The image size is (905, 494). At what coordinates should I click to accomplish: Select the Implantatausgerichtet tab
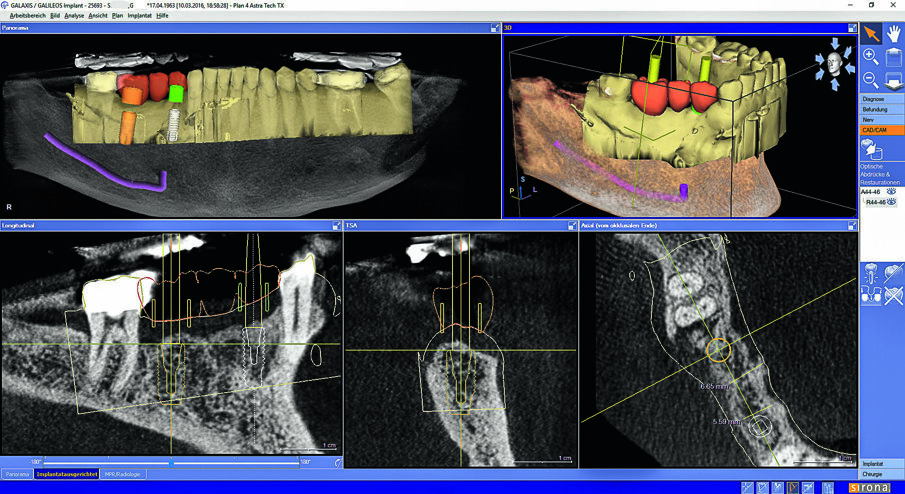[66, 474]
